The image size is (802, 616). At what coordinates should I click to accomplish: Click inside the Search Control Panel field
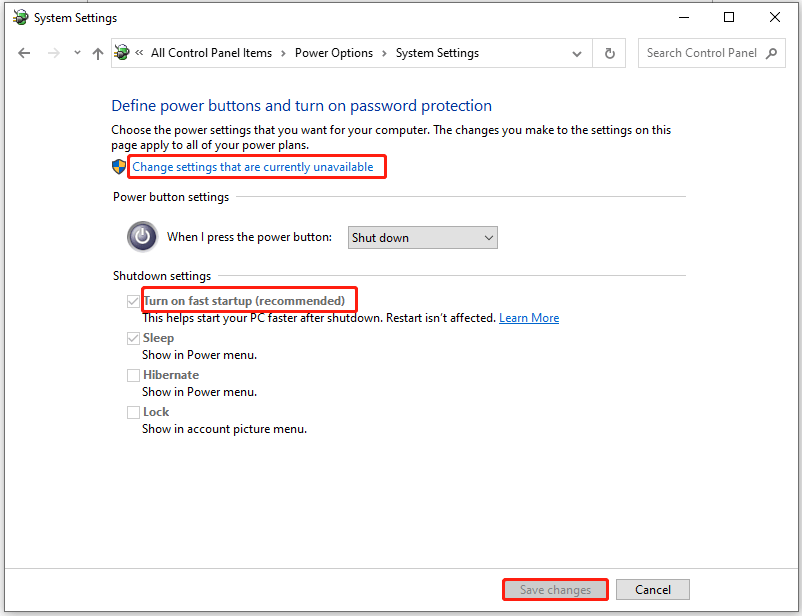click(700, 53)
